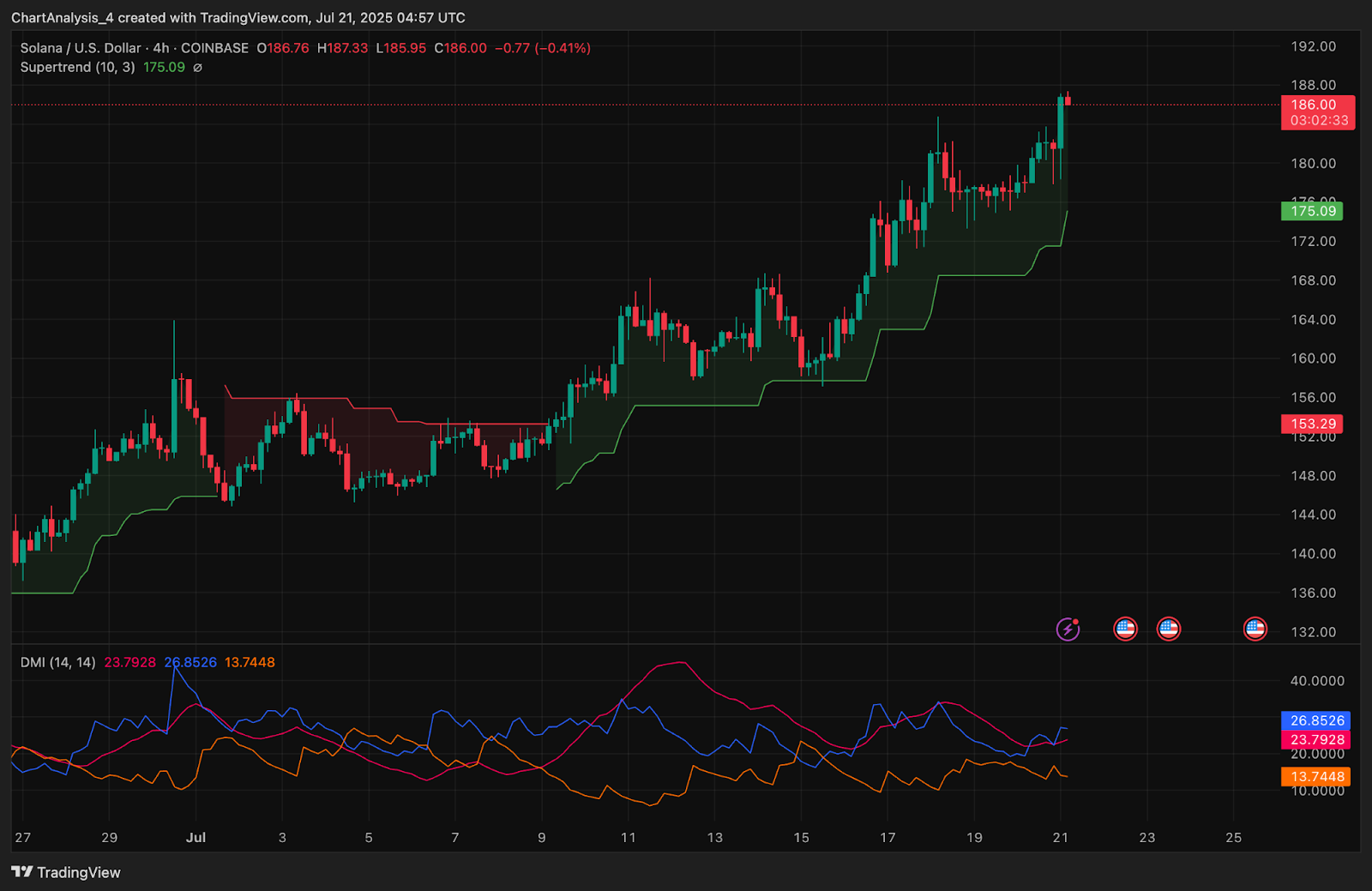Viewport: 1372px width, 891px height.
Task: Click the green 175.09 Supertrend axis label
Action: tap(1313, 211)
